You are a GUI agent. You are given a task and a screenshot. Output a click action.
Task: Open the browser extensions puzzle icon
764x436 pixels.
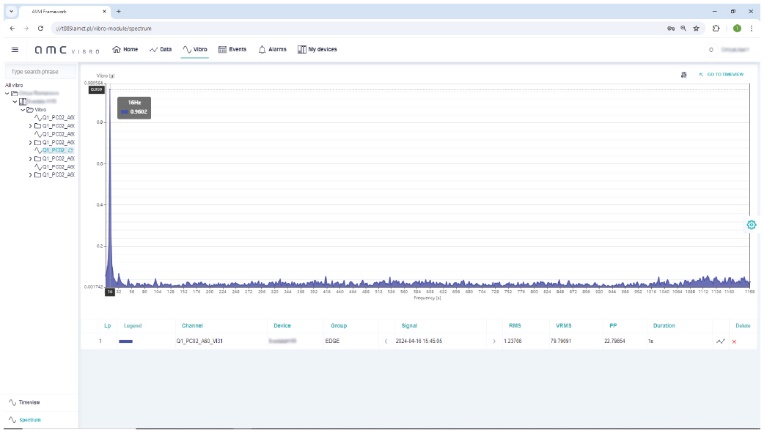(716, 28)
